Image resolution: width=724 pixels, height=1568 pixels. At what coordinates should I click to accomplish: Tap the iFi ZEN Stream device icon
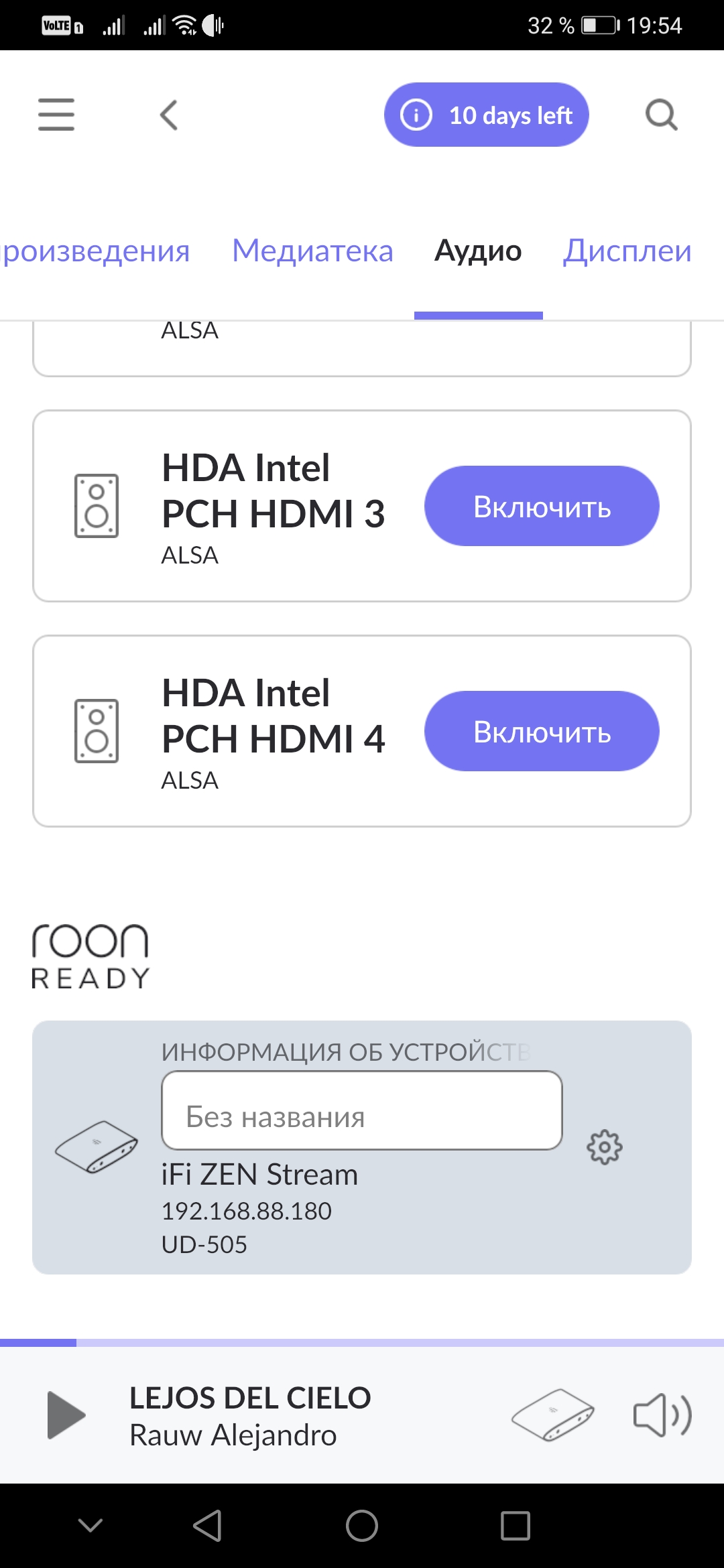click(x=97, y=1147)
